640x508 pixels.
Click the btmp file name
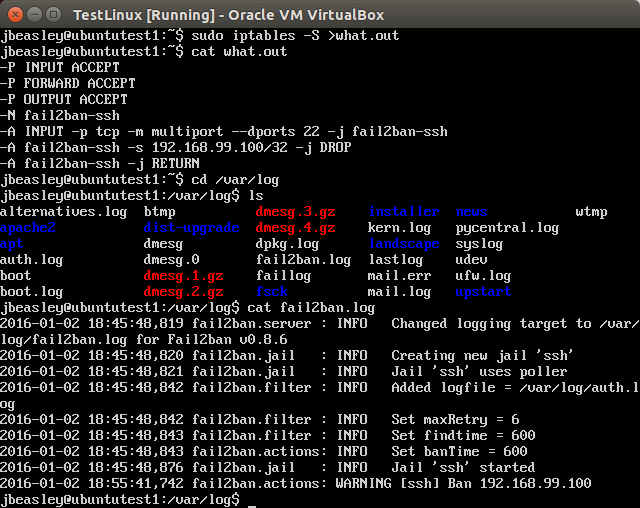pyautogui.click(x=160, y=211)
